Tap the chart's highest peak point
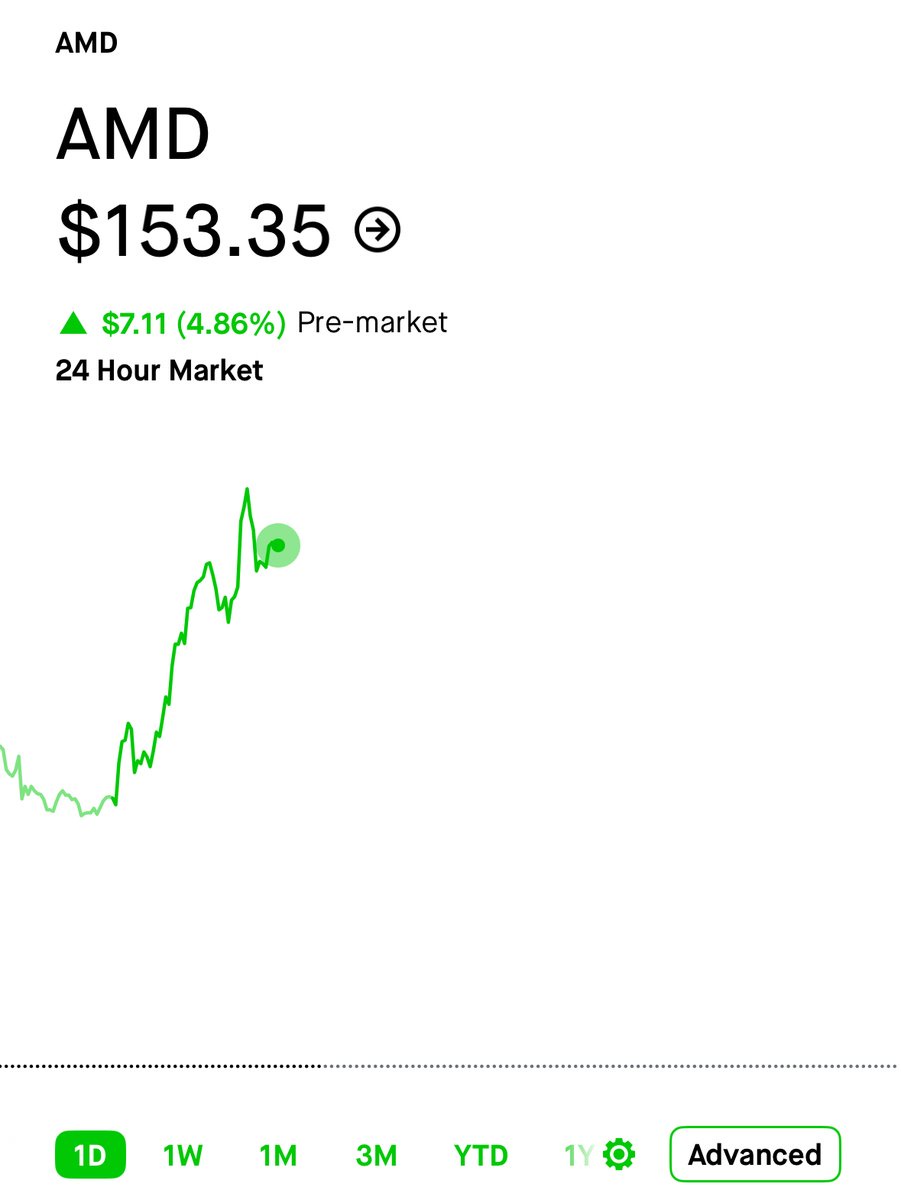This screenshot has height=1200, width=901. (247, 490)
